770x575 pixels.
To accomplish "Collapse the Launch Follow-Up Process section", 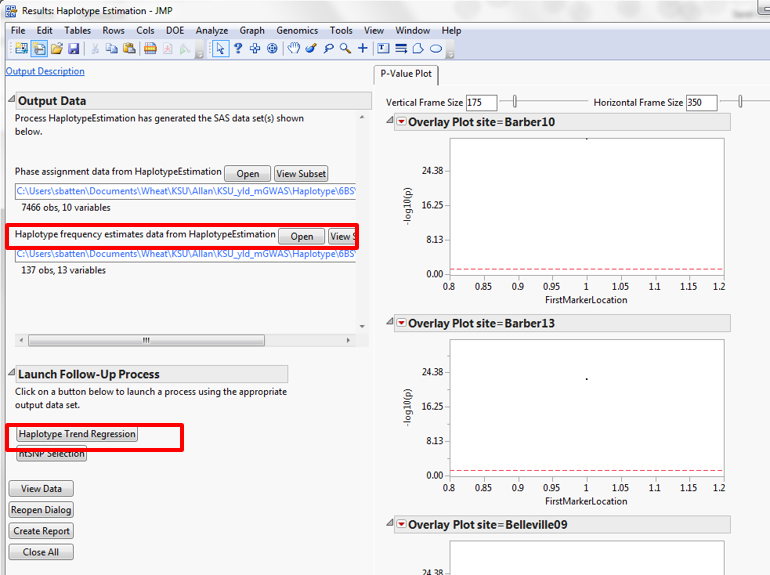I will [x=11, y=373].
